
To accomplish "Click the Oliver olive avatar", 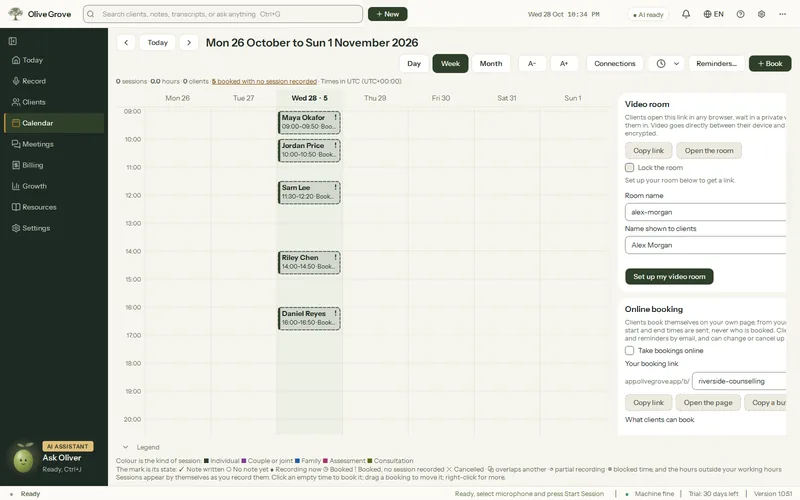I will [23, 458].
